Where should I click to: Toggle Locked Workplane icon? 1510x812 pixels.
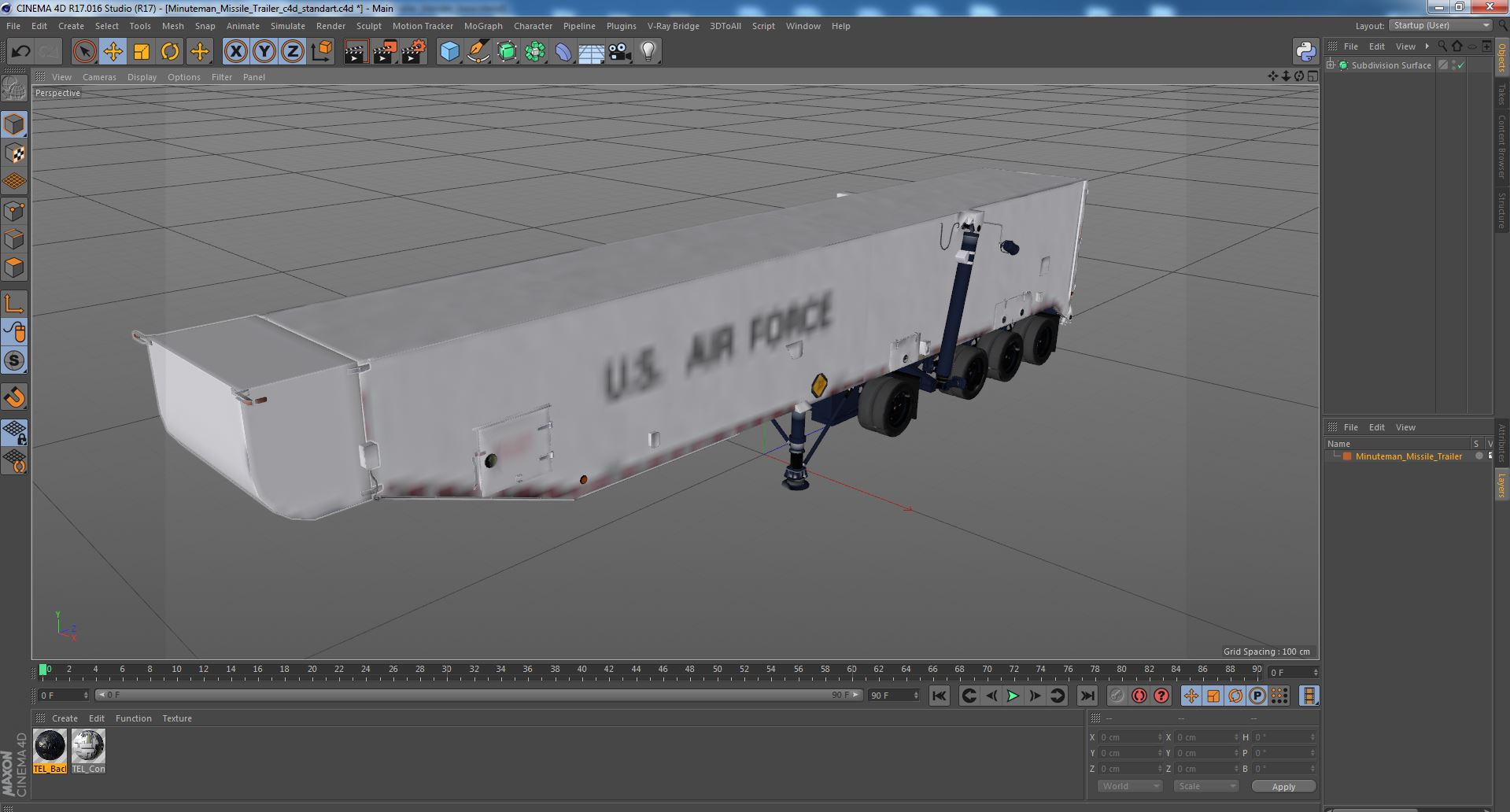tap(14, 432)
